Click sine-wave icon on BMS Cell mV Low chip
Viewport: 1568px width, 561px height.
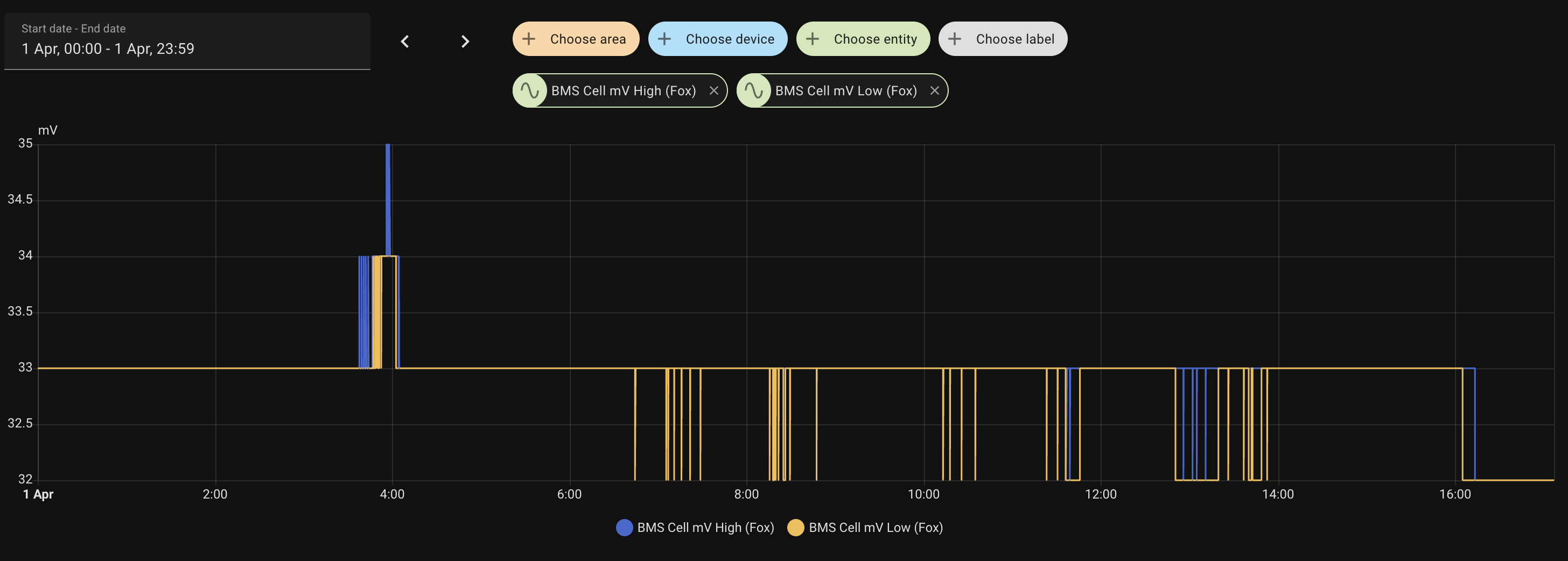(754, 90)
